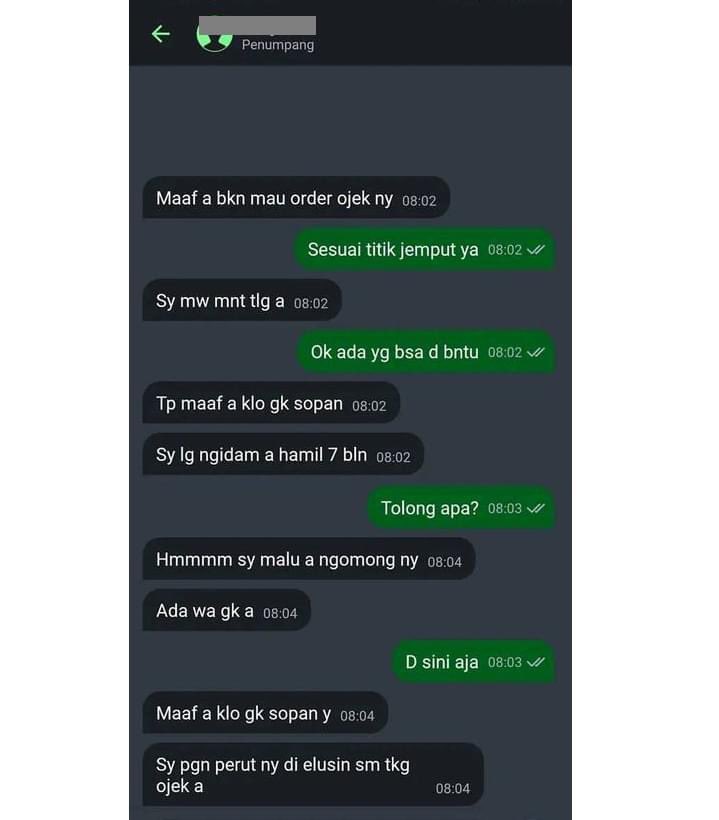Screen dimensions: 719x820
Task: Open the passenger profile avatar
Action: (x=214, y=36)
